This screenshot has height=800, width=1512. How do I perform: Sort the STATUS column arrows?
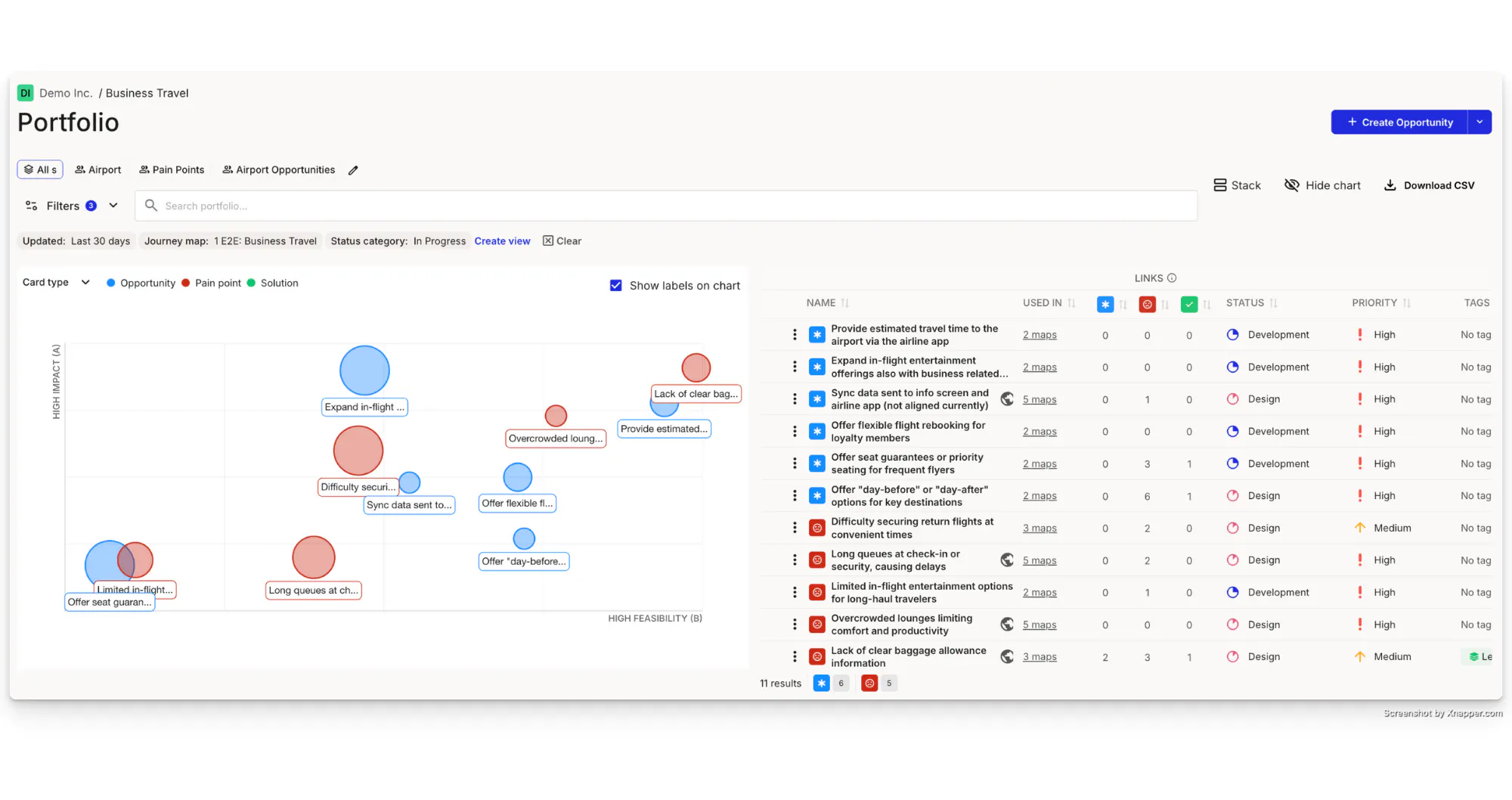[x=1273, y=303]
